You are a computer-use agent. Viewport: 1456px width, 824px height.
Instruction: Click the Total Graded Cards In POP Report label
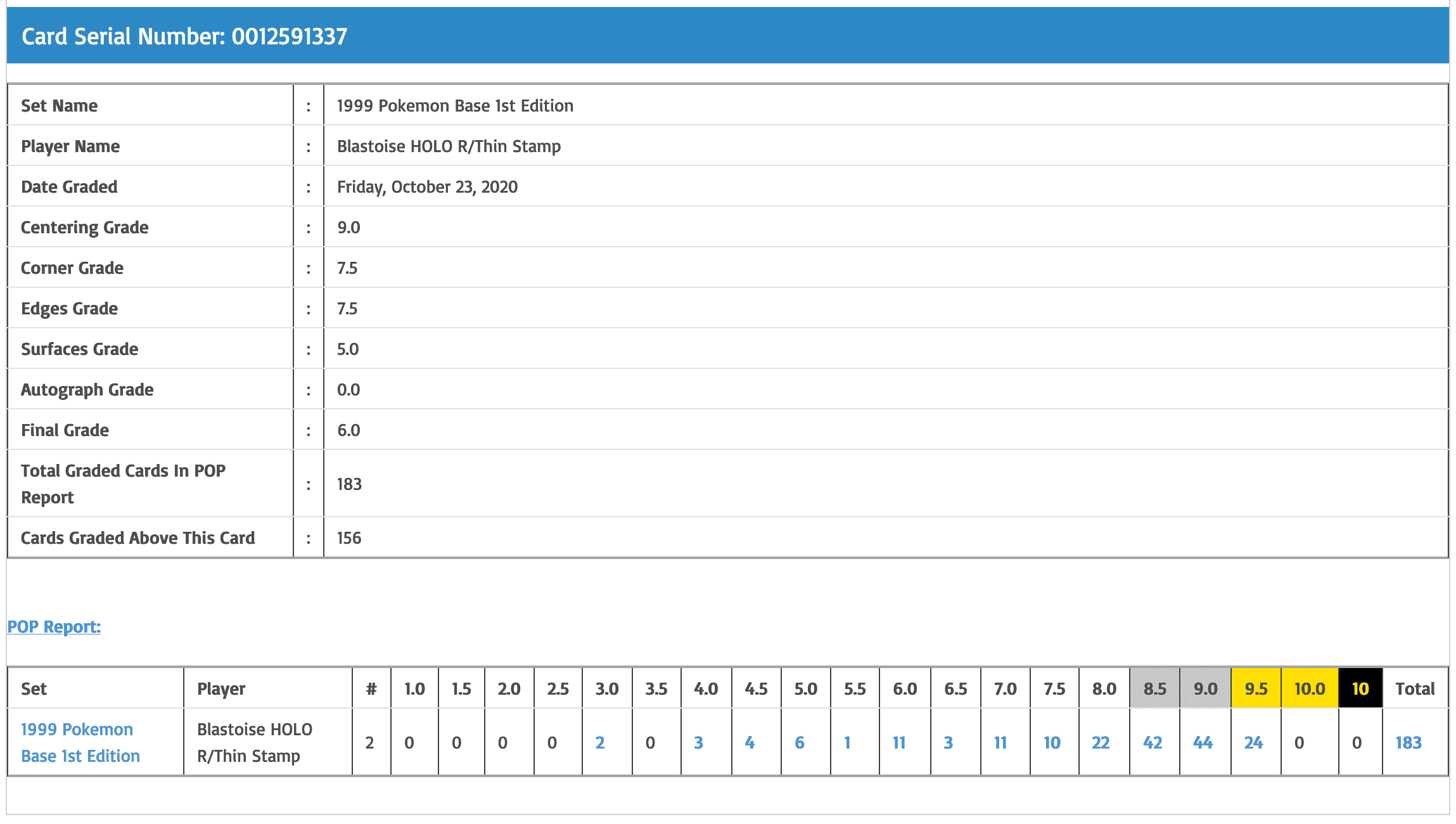point(123,484)
